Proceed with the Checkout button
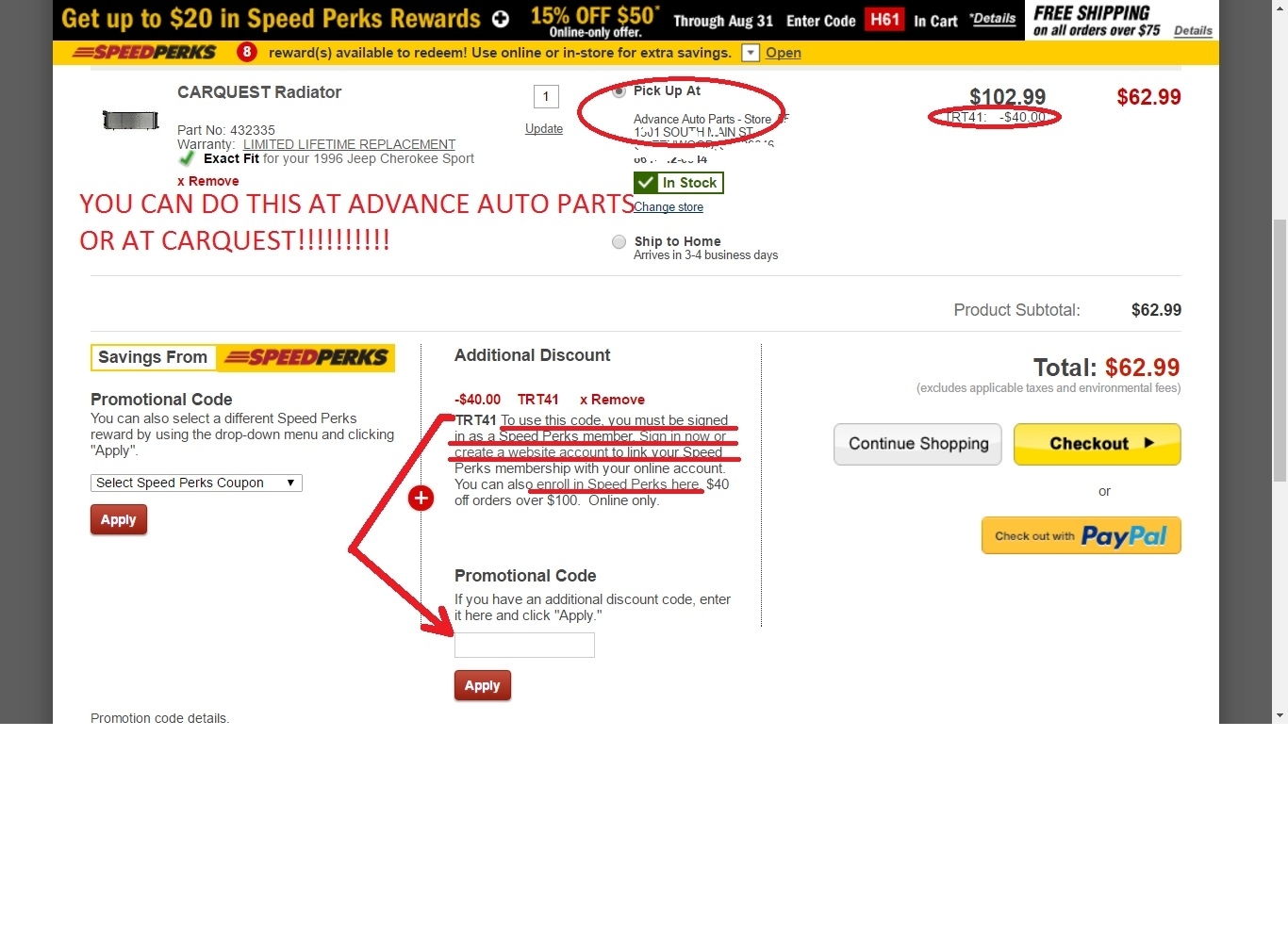1288x950 pixels. point(1098,444)
